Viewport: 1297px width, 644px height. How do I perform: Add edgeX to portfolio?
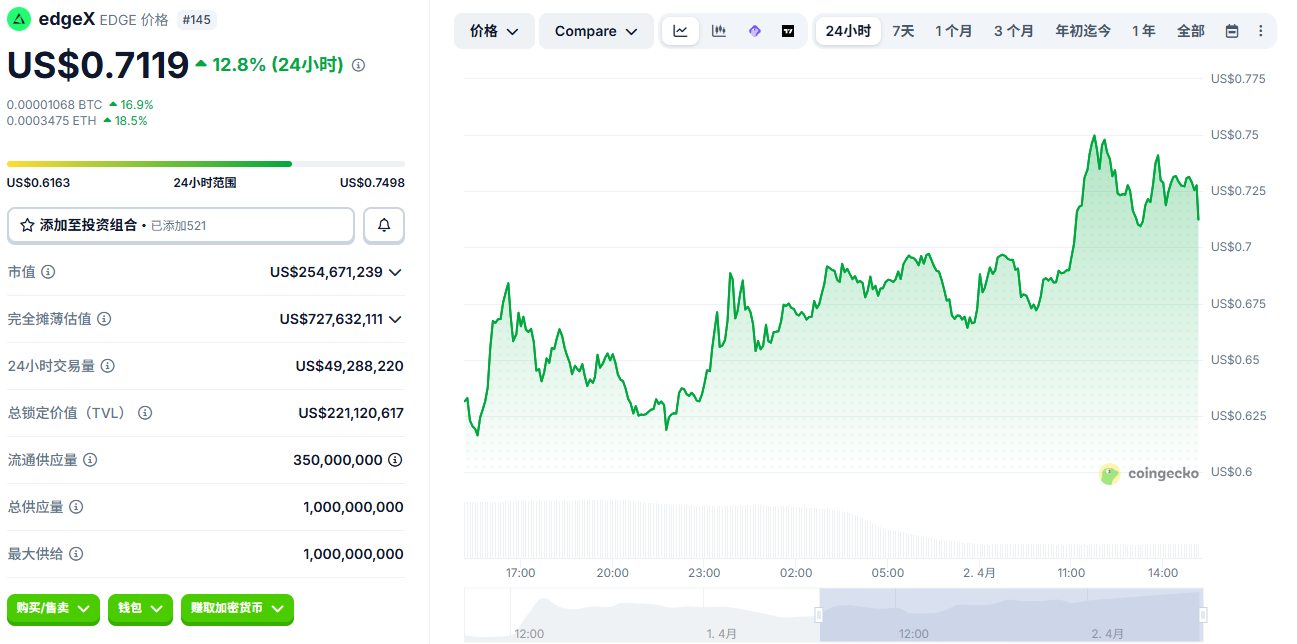[181, 226]
